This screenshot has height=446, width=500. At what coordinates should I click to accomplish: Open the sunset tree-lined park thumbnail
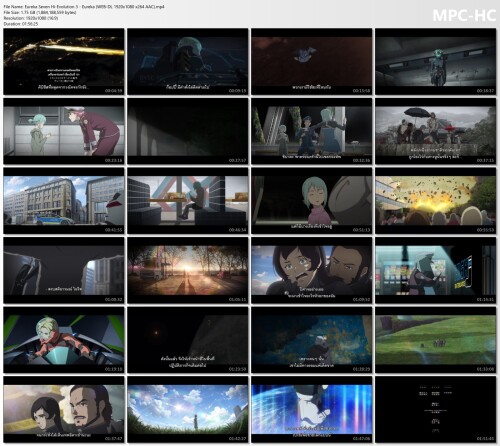tap(188, 270)
